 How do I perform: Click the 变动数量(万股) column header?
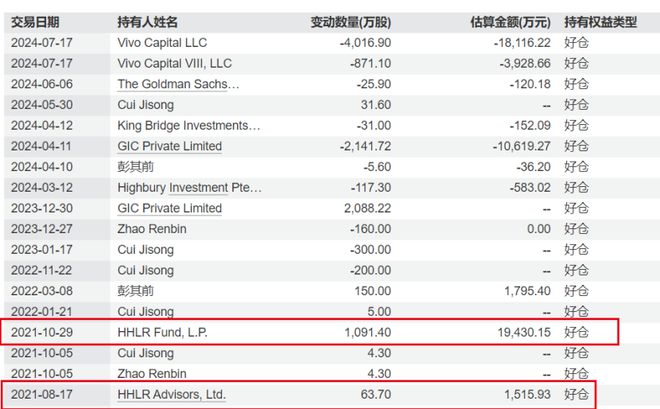pyautogui.click(x=351, y=22)
